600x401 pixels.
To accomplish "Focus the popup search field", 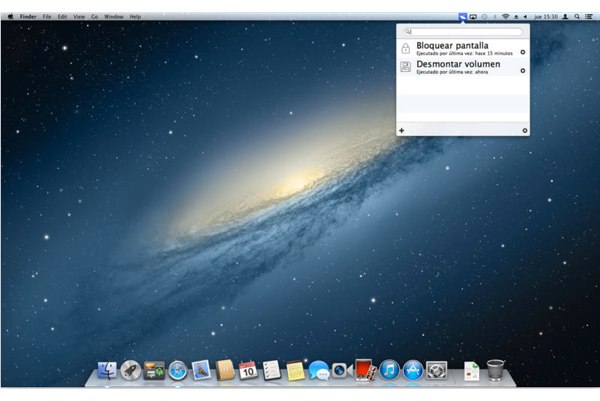I will (x=463, y=32).
